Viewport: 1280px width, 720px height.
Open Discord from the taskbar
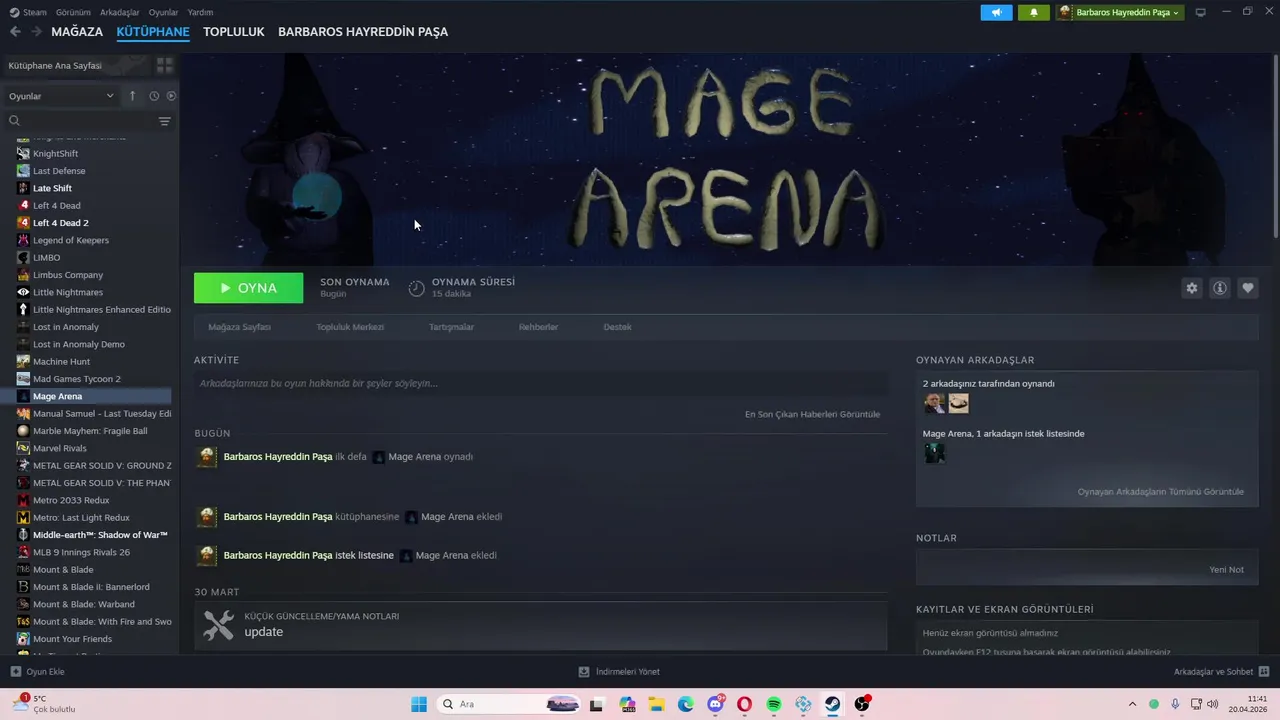(x=716, y=704)
